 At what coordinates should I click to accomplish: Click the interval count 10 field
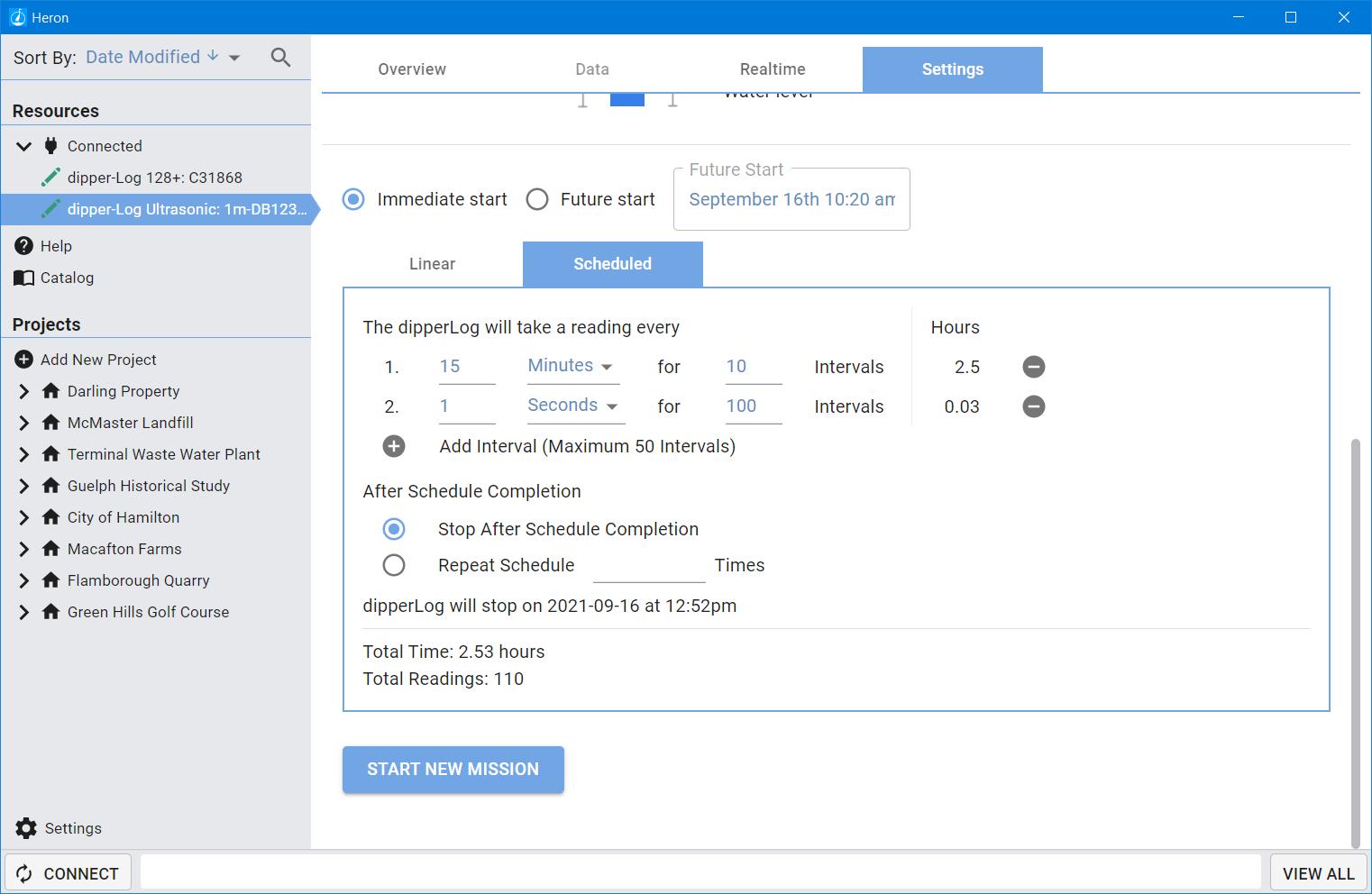pyautogui.click(x=754, y=367)
